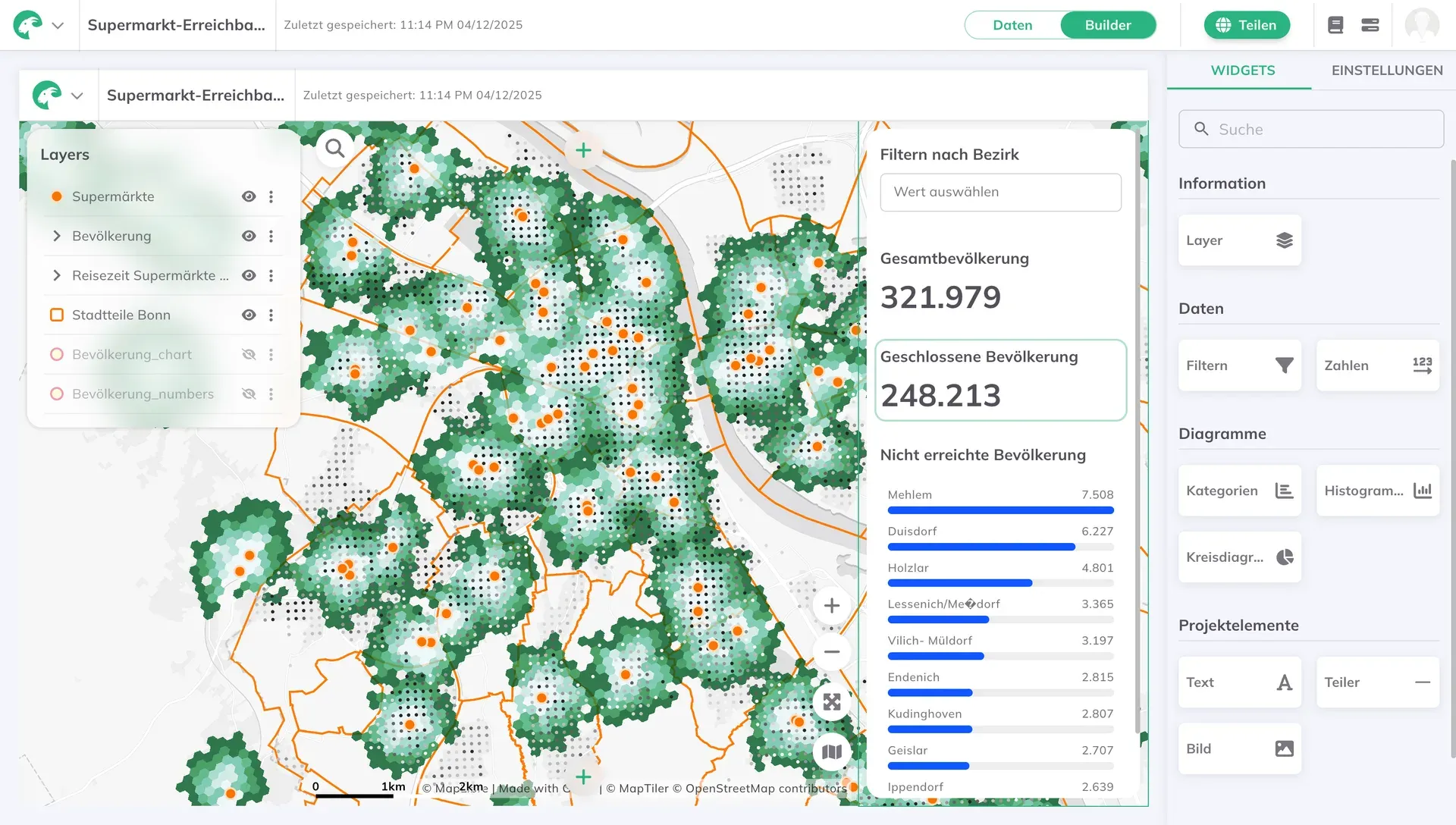Click the top plus add-panel button on map
The height and width of the screenshot is (825, 1456).
point(583,150)
